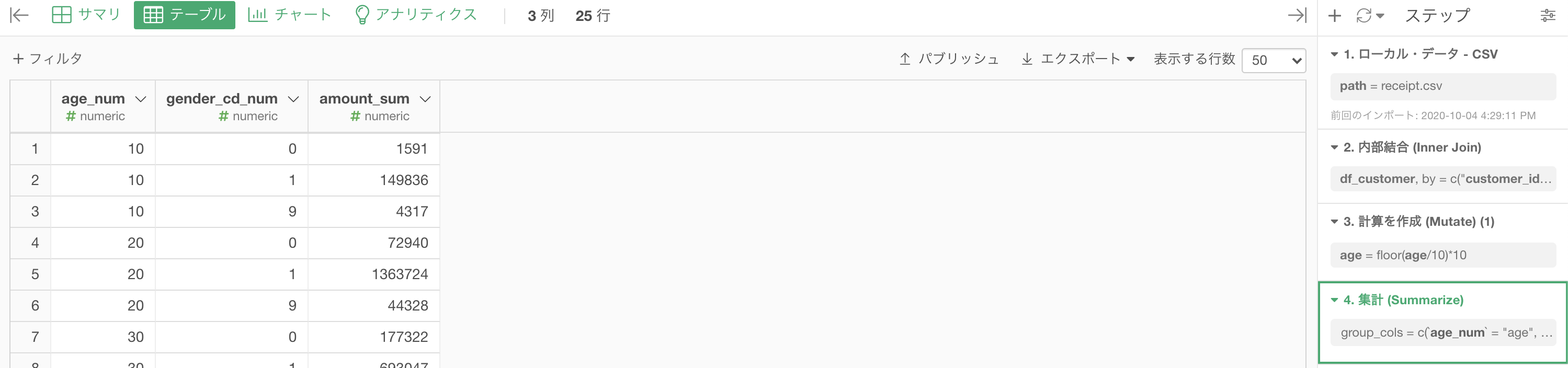
Task: Open gender_cd_num column dropdown
Action: (x=293, y=99)
